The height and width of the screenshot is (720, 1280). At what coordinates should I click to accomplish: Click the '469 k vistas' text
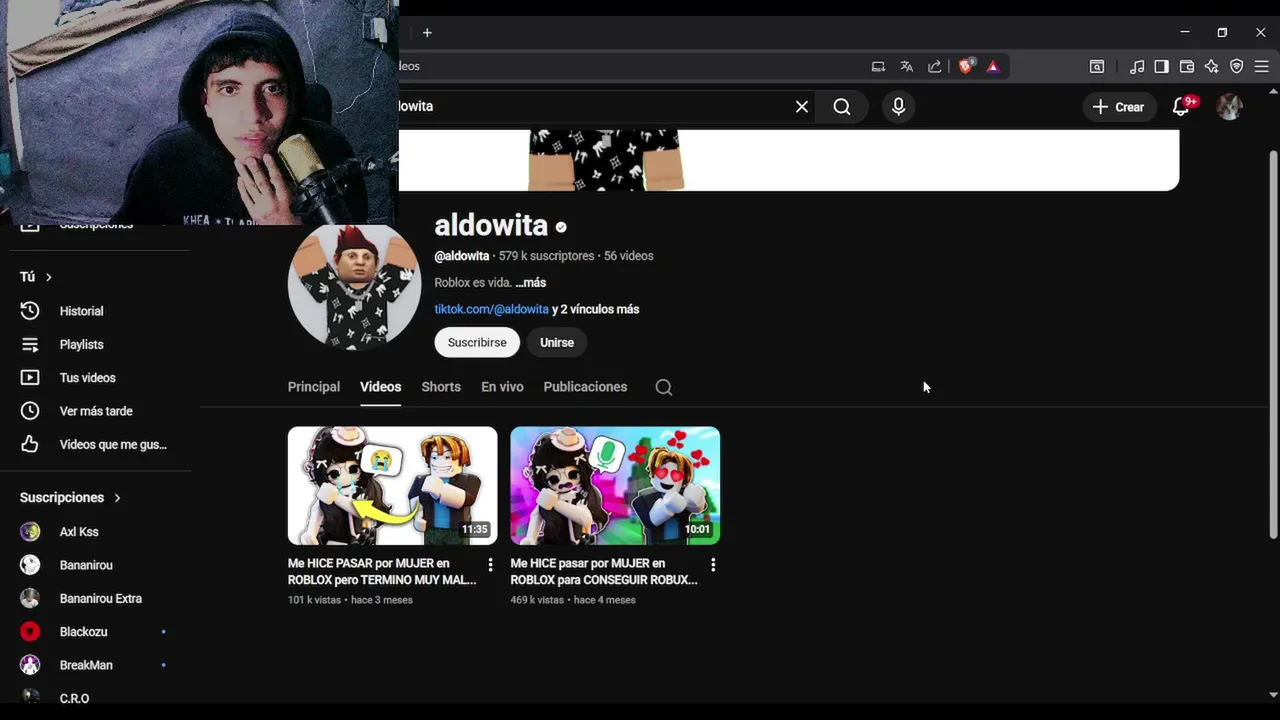click(x=538, y=600)
